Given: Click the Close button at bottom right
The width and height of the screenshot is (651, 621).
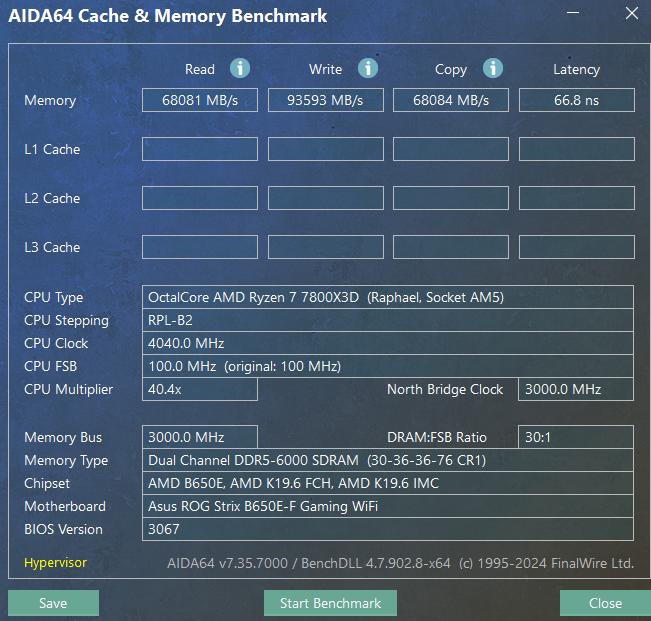Looking at the screenshot, I should pos(605,603).
